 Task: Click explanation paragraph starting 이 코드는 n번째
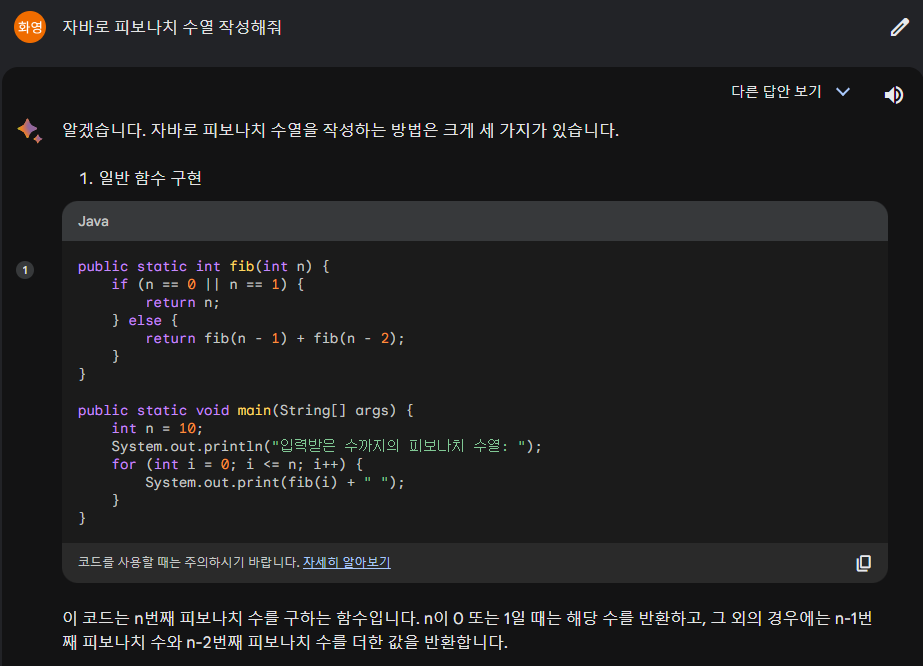tap(467, 629)
